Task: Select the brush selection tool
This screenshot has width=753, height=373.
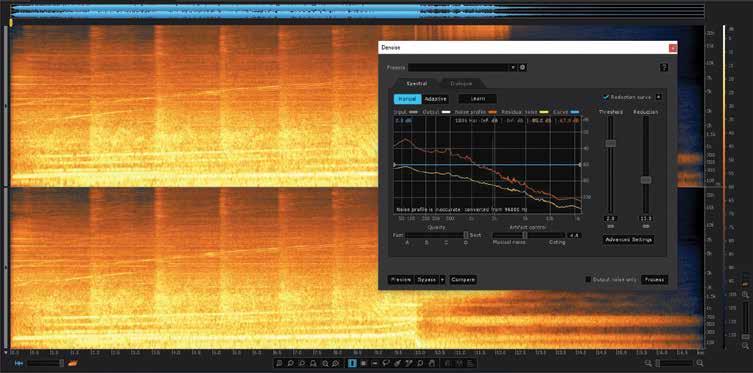Action: click(397, 363)
